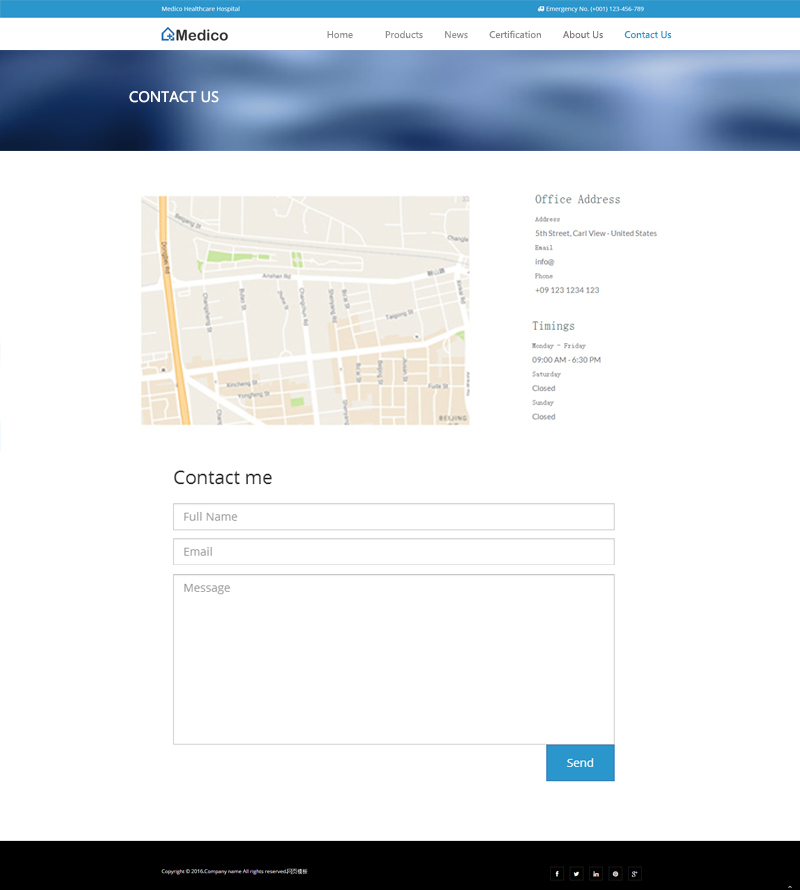Click the ambulance icon beside Emergency No.

(541, 9)
